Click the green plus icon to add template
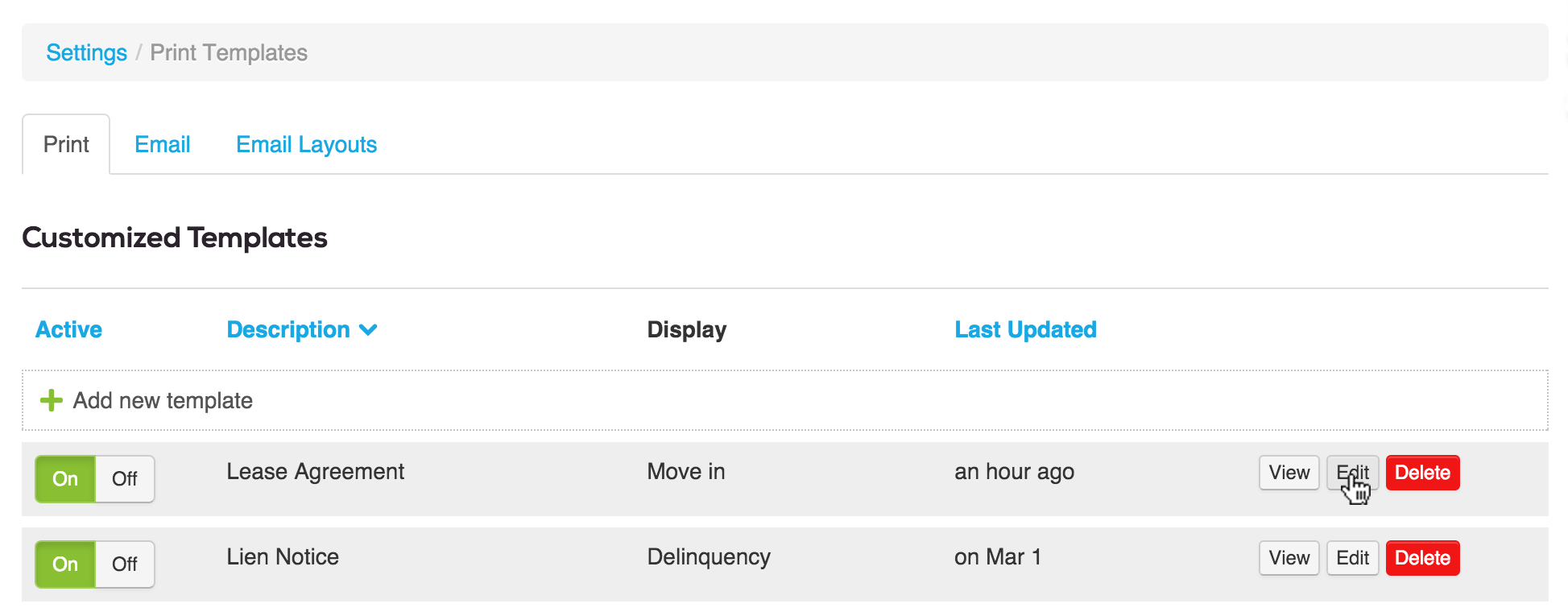 [x=52, y=400]
